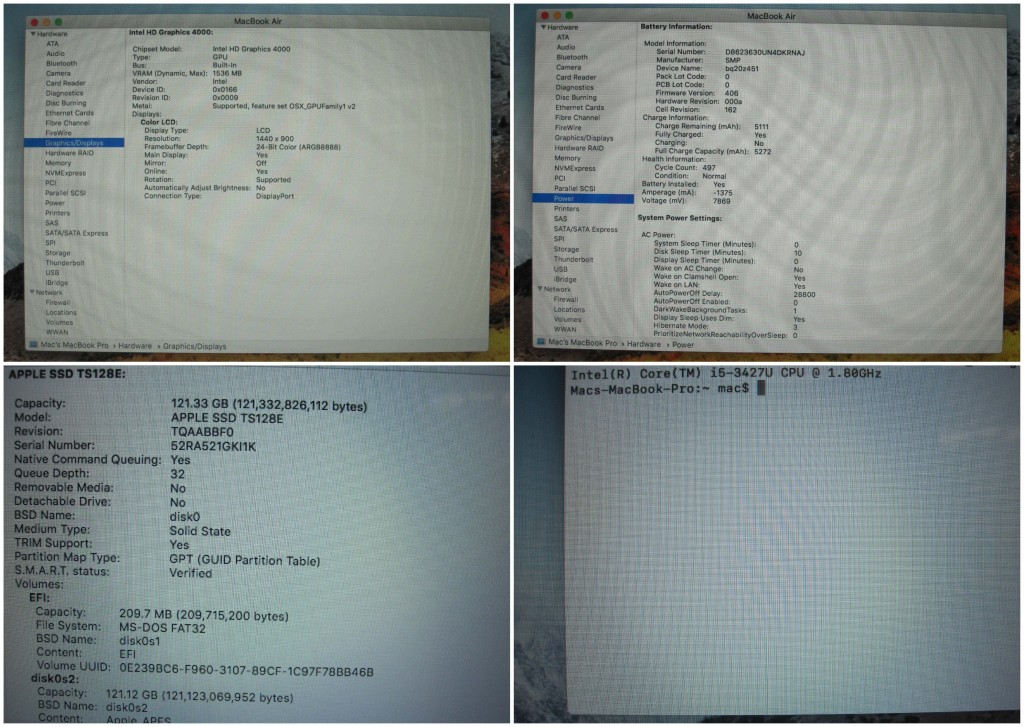Click the S.M.A.R.T. status value 'Verified'
1024x727 pixels.
click(x=191, y=573)
